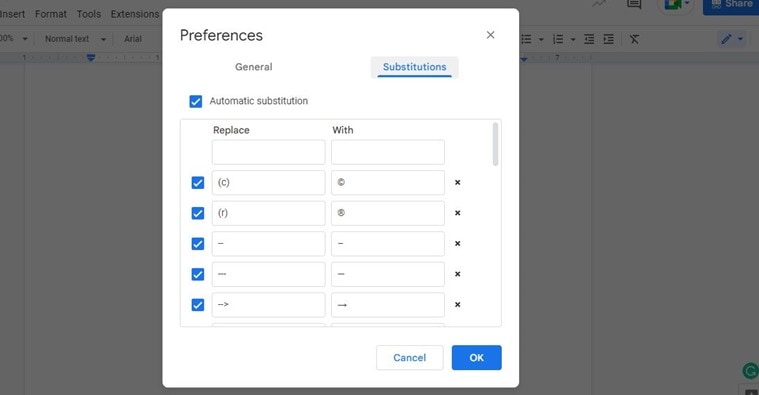This screenshot has width=759, height=395.
Task: Edit the (c) Replace field
Action: 268,182
